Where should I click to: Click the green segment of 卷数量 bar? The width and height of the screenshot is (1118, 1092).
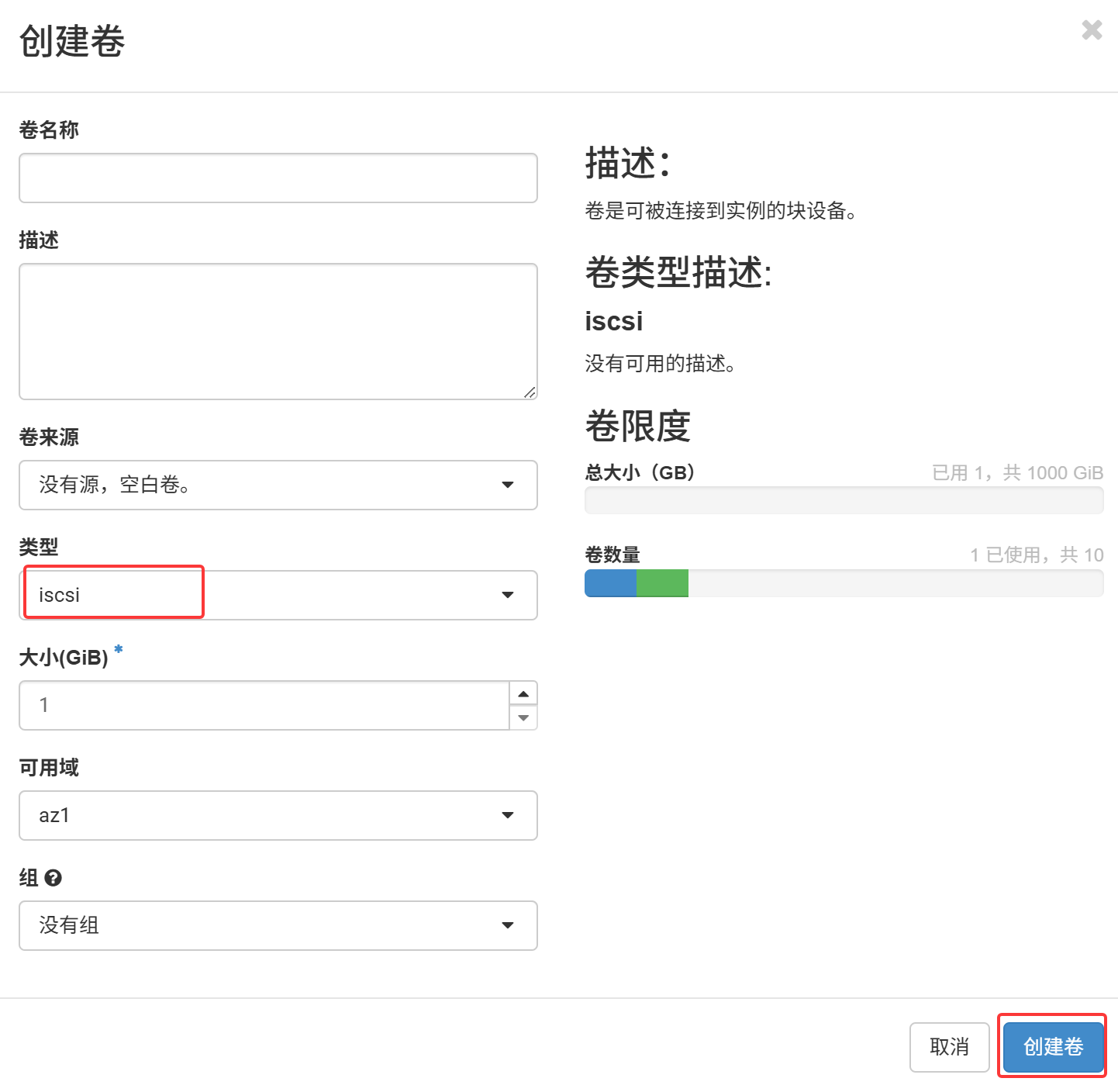pyautogui.click(x=662, y=583)
